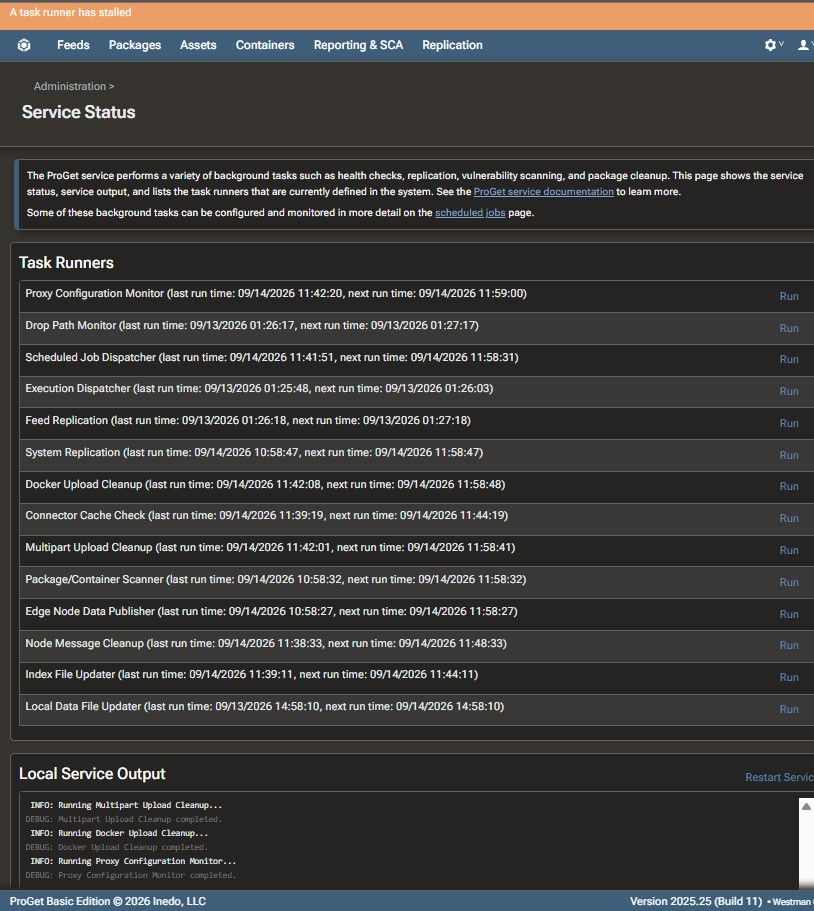814x911 pixels.
Task: Run the Feed Replication task runner
Action: (788, 424)
